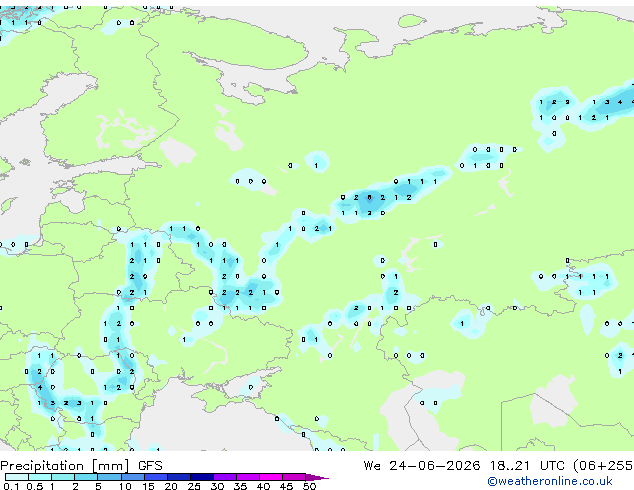Click the over-50 mm arrow tip of legend
Screen dimensions: 634x490
click(317, 477)
